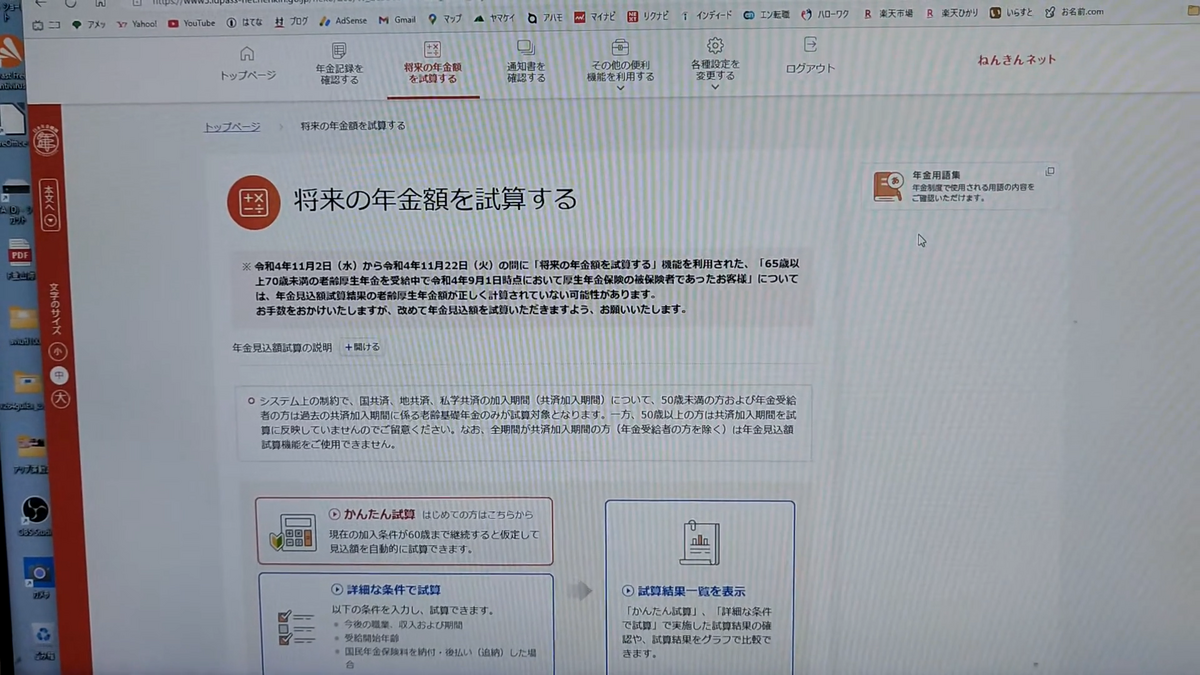Open the お名前.com bookmark
The height and width of the screenshot is (675, 1200).
[x=1074, y=12]
